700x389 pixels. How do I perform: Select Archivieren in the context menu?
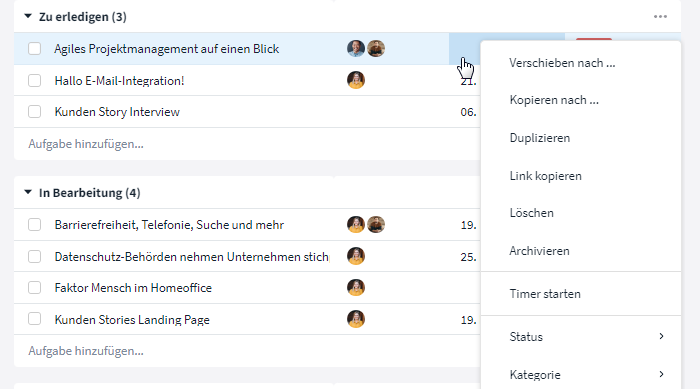pyautogui.click(x=539, y=251)
